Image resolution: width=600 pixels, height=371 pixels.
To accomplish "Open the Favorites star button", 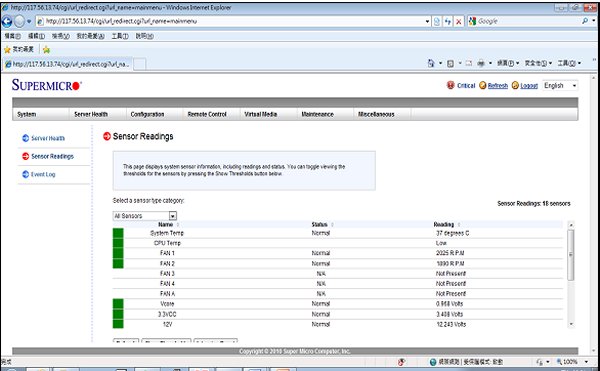I will 19,49.
